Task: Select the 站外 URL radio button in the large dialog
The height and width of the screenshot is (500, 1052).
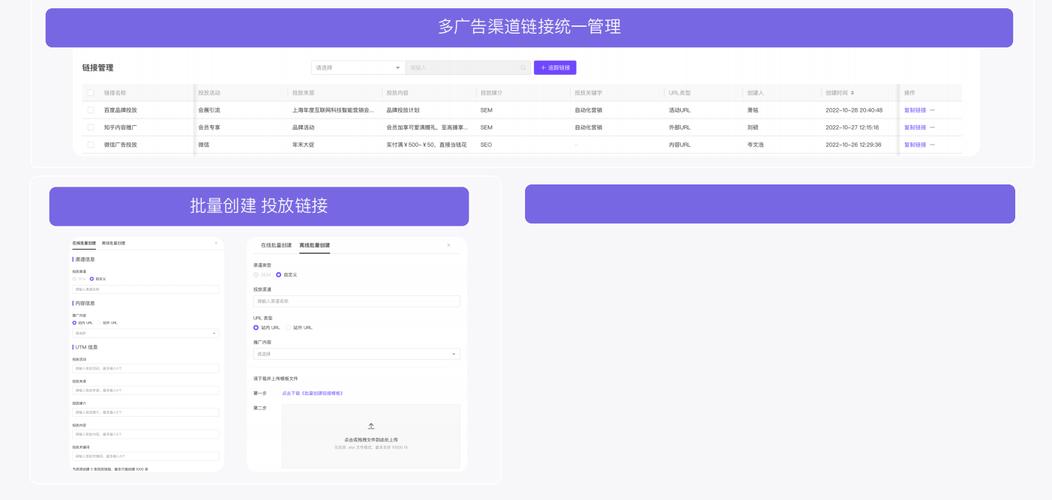Action: tap(289, 328)
